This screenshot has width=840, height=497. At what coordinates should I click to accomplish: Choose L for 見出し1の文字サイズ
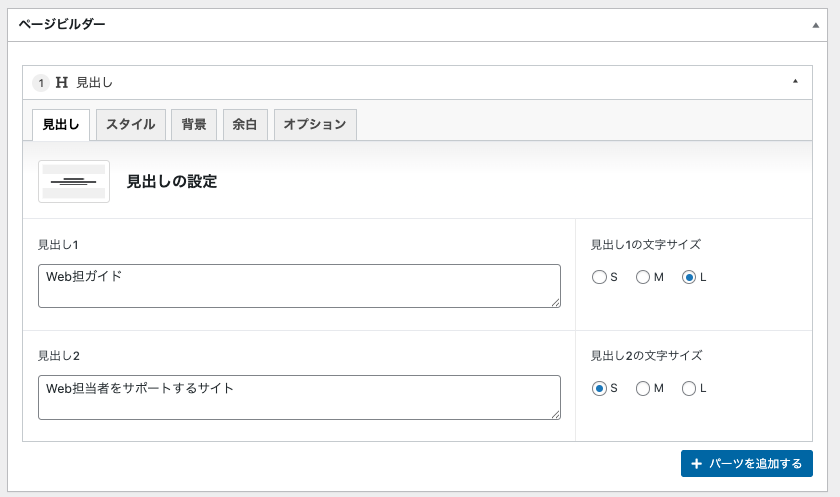(x=688, y=277)
